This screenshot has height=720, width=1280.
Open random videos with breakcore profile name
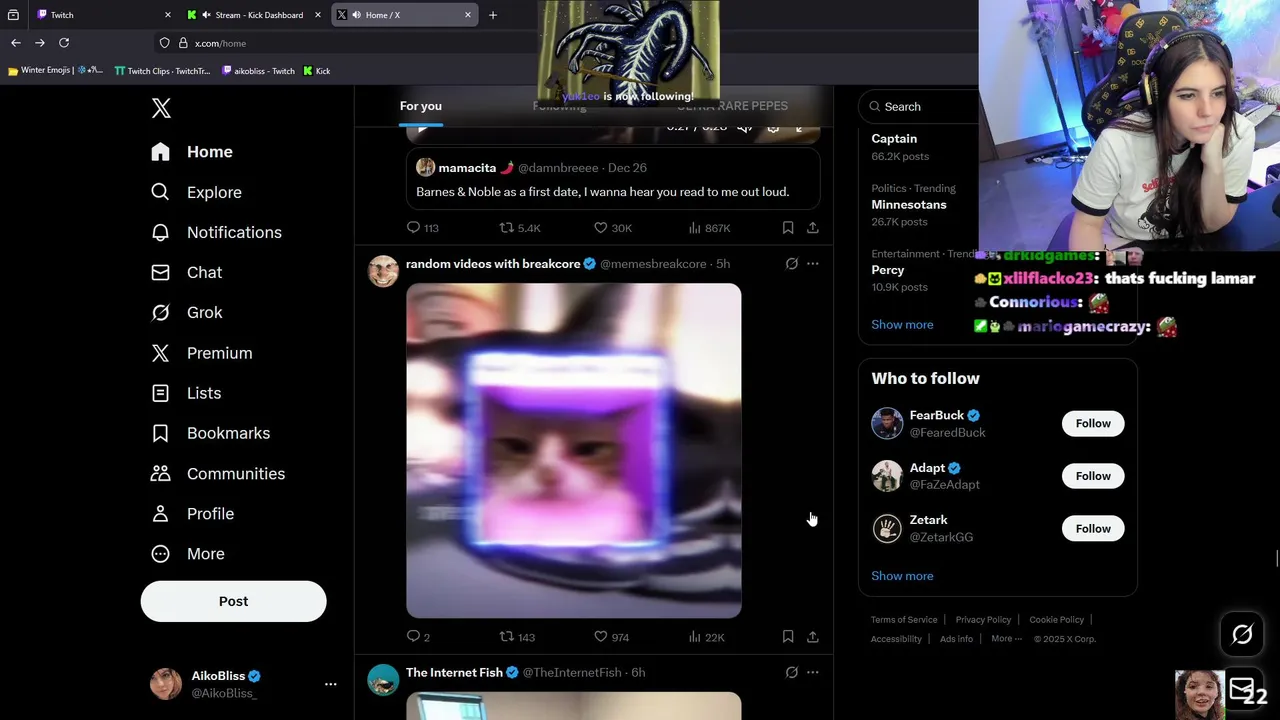[x=493, y=264]
